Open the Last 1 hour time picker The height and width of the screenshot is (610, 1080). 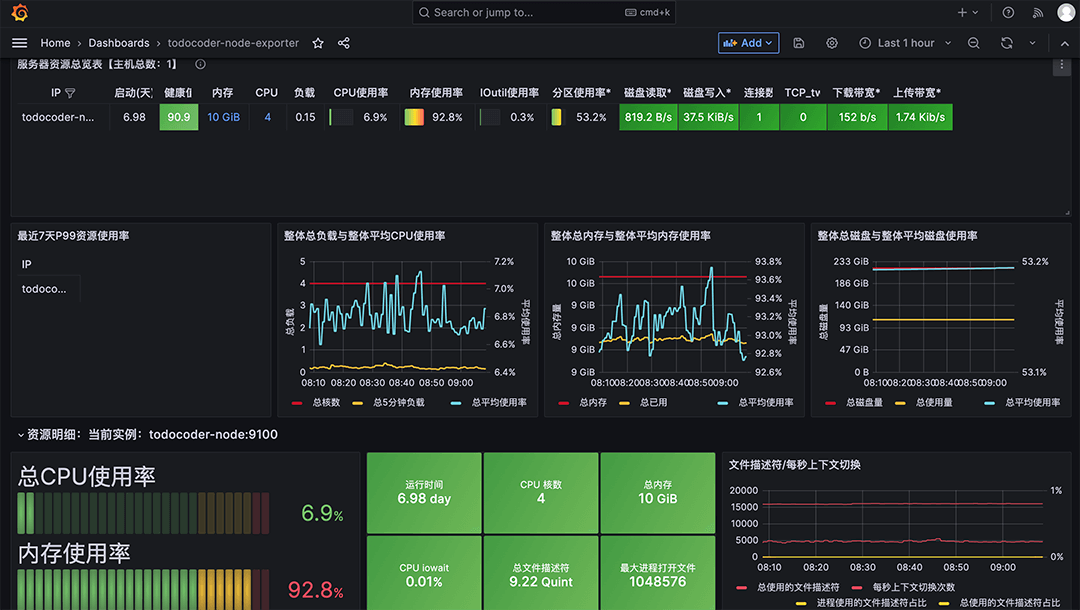pos(904,43)
